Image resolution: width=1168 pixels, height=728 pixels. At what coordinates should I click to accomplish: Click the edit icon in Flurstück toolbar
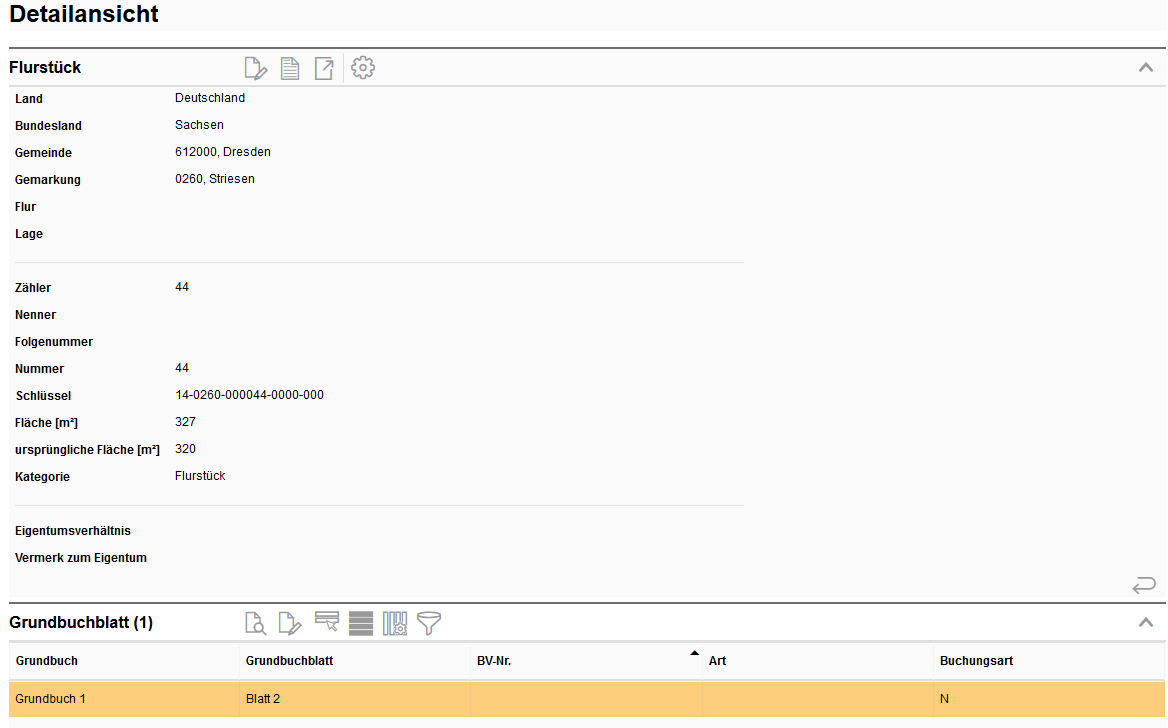click(256, 68)
